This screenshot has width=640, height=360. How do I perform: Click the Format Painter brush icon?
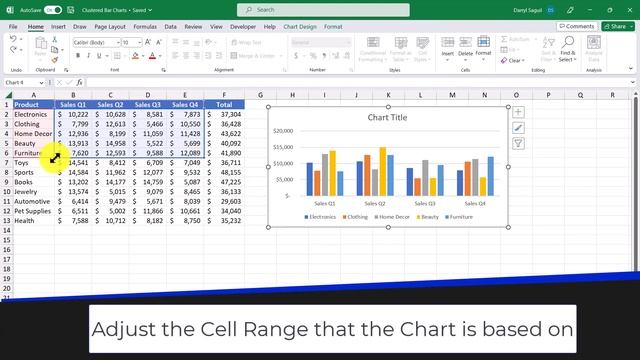coord(54,60)
